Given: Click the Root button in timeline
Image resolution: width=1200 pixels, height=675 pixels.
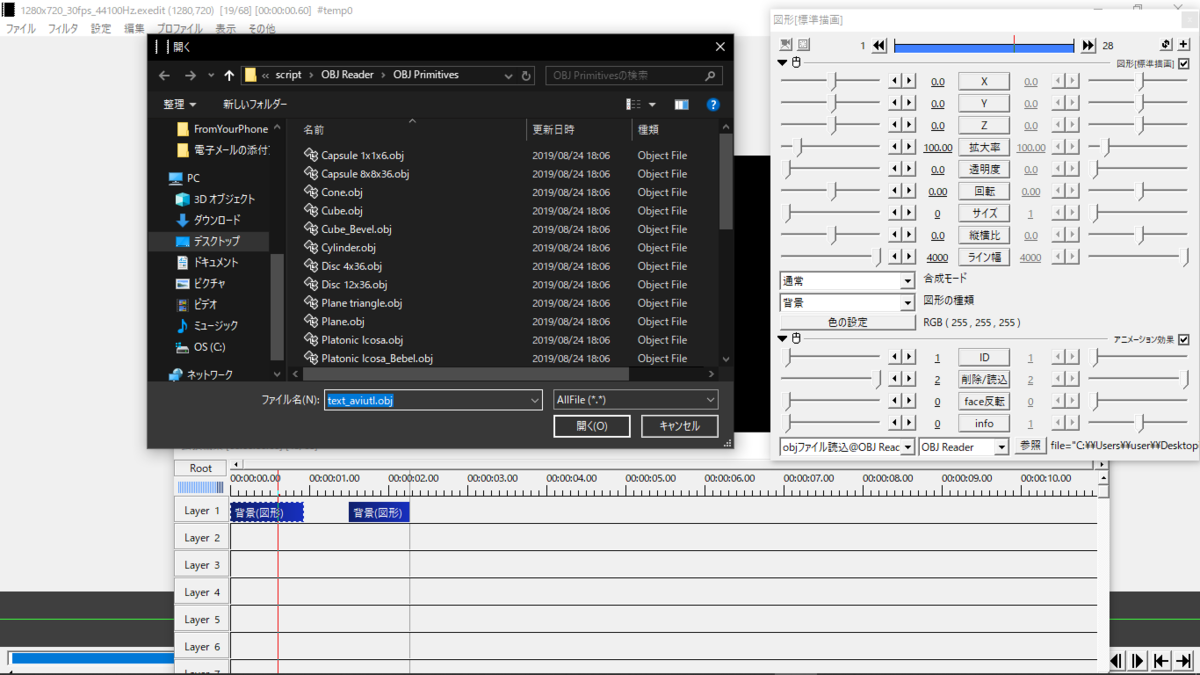Looking at the screenshot, I should pyautogui.click(x=201, y=468).
